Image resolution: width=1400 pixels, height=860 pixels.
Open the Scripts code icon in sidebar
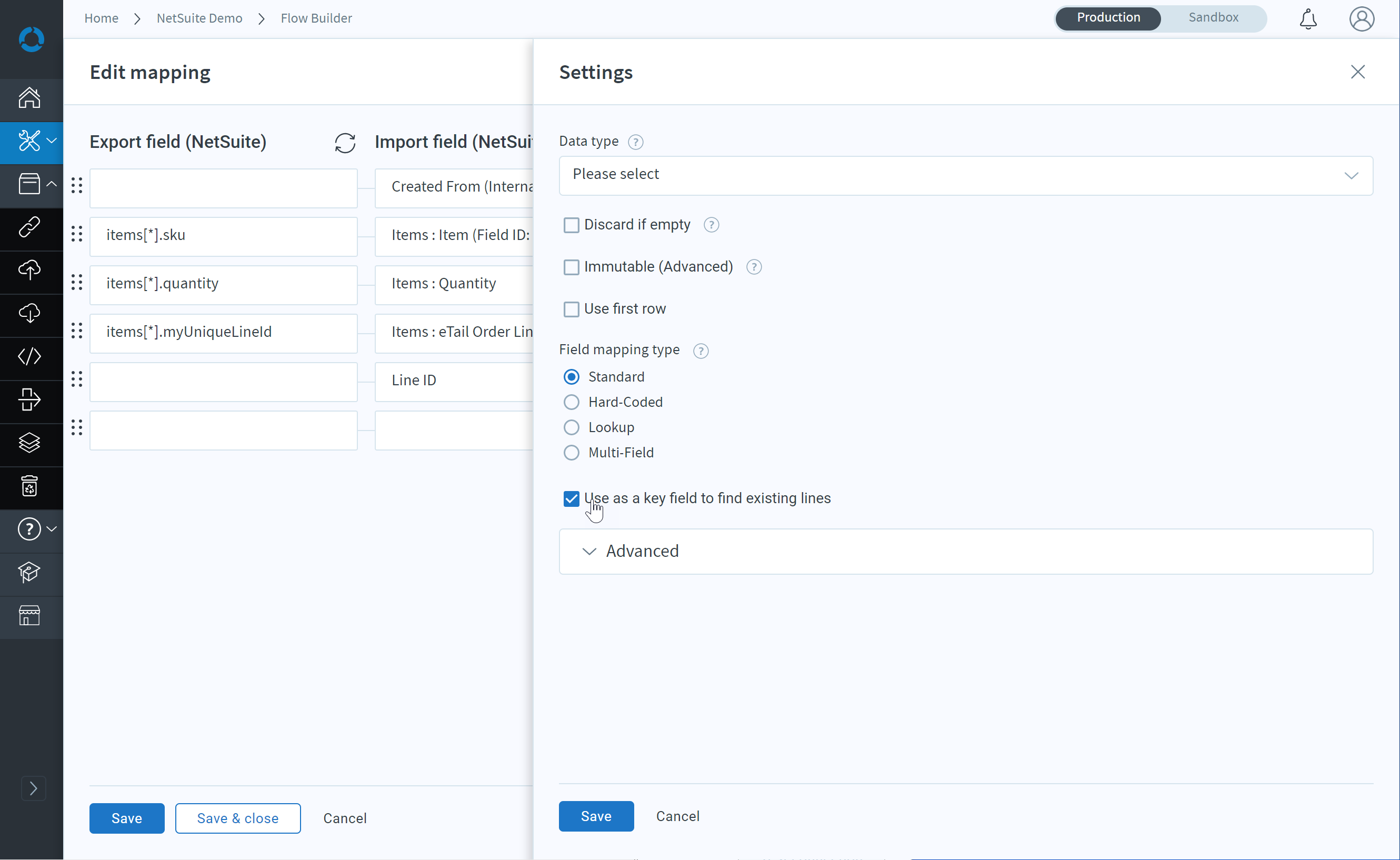29,357
